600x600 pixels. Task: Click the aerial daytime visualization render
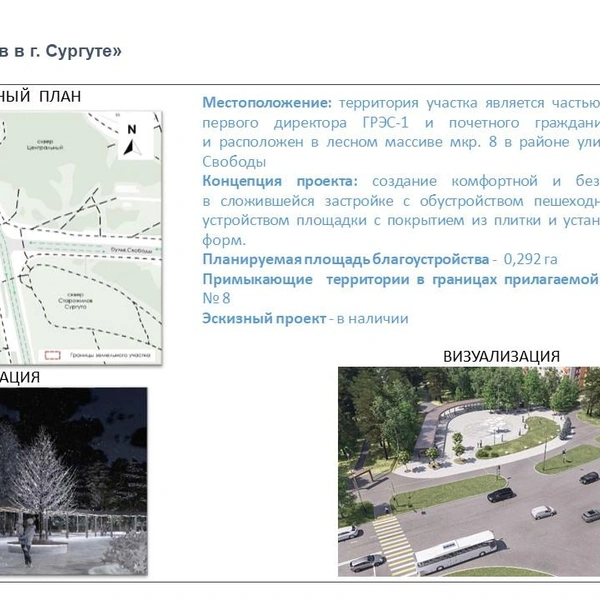pyautogui.click(x=469, y=471)
